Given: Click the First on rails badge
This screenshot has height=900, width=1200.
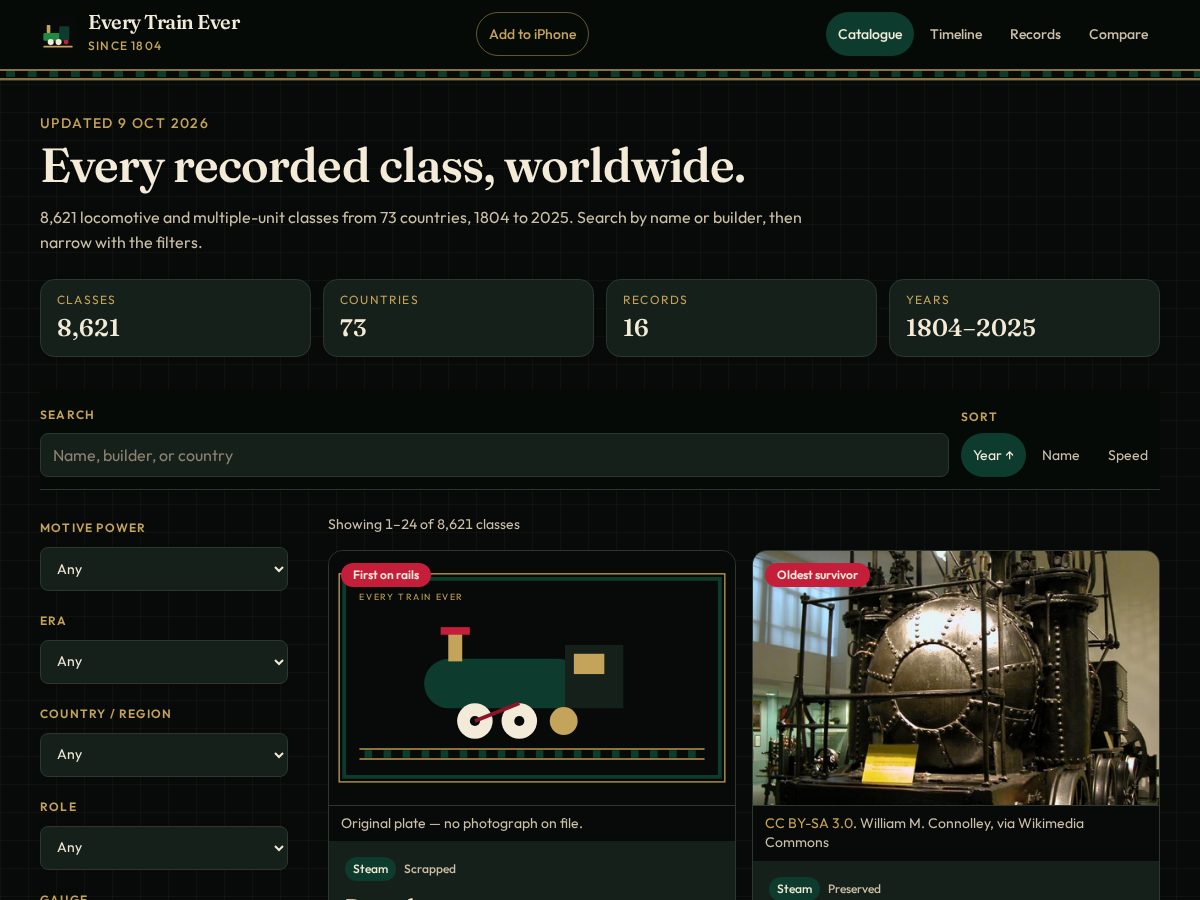Looking at the screenshot, I should 386,575.
